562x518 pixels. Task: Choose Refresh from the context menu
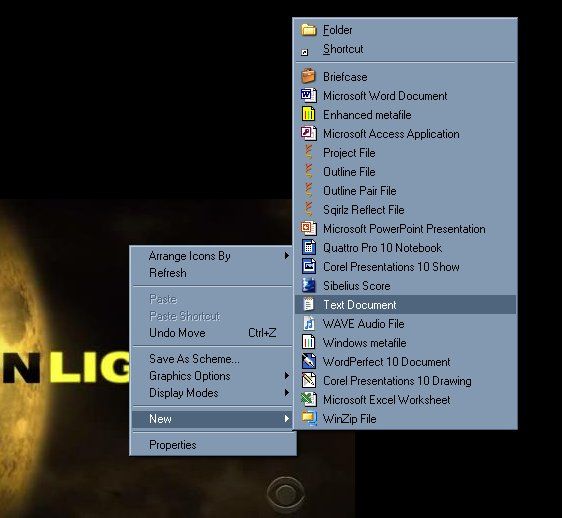pyautogui.click(x=168, y=273)
